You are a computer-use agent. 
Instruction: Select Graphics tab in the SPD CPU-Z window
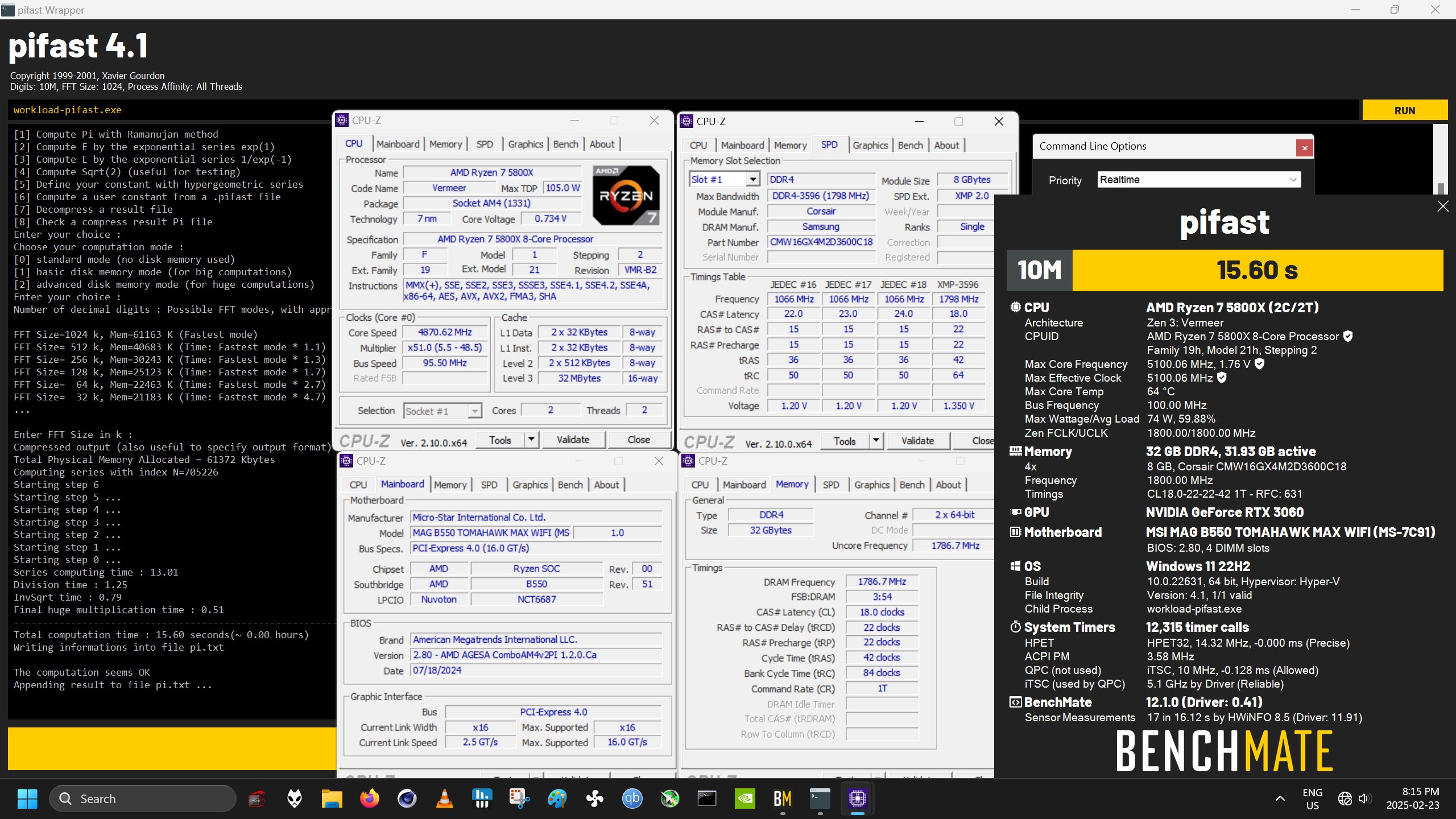click(870, 145)
